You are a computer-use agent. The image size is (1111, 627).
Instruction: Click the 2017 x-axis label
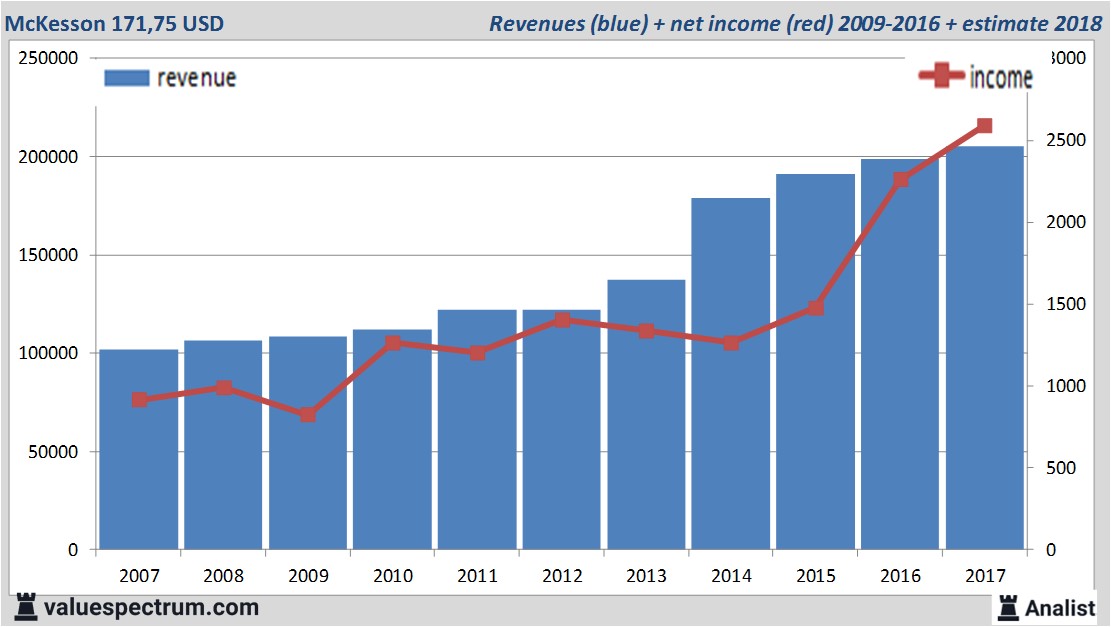[x=985, y=575]
